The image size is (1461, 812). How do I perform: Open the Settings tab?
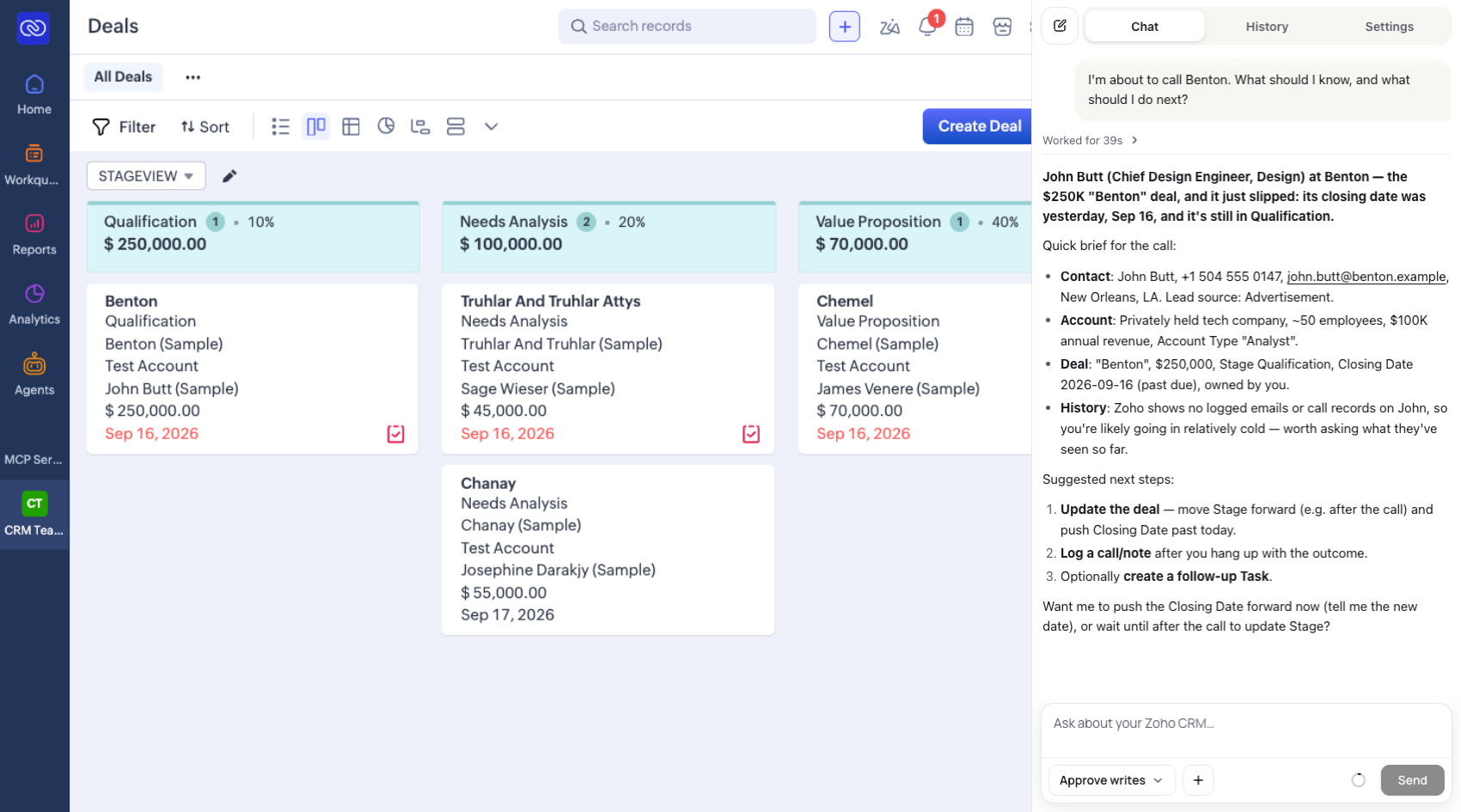pyautogui.click(x=1389, y=27)
